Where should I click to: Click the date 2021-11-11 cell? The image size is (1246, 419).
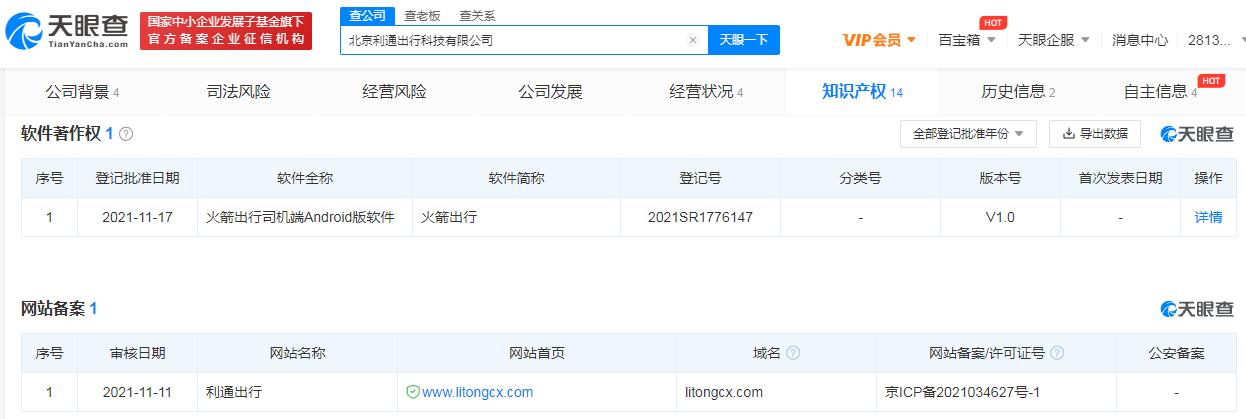tap(137, 392)
